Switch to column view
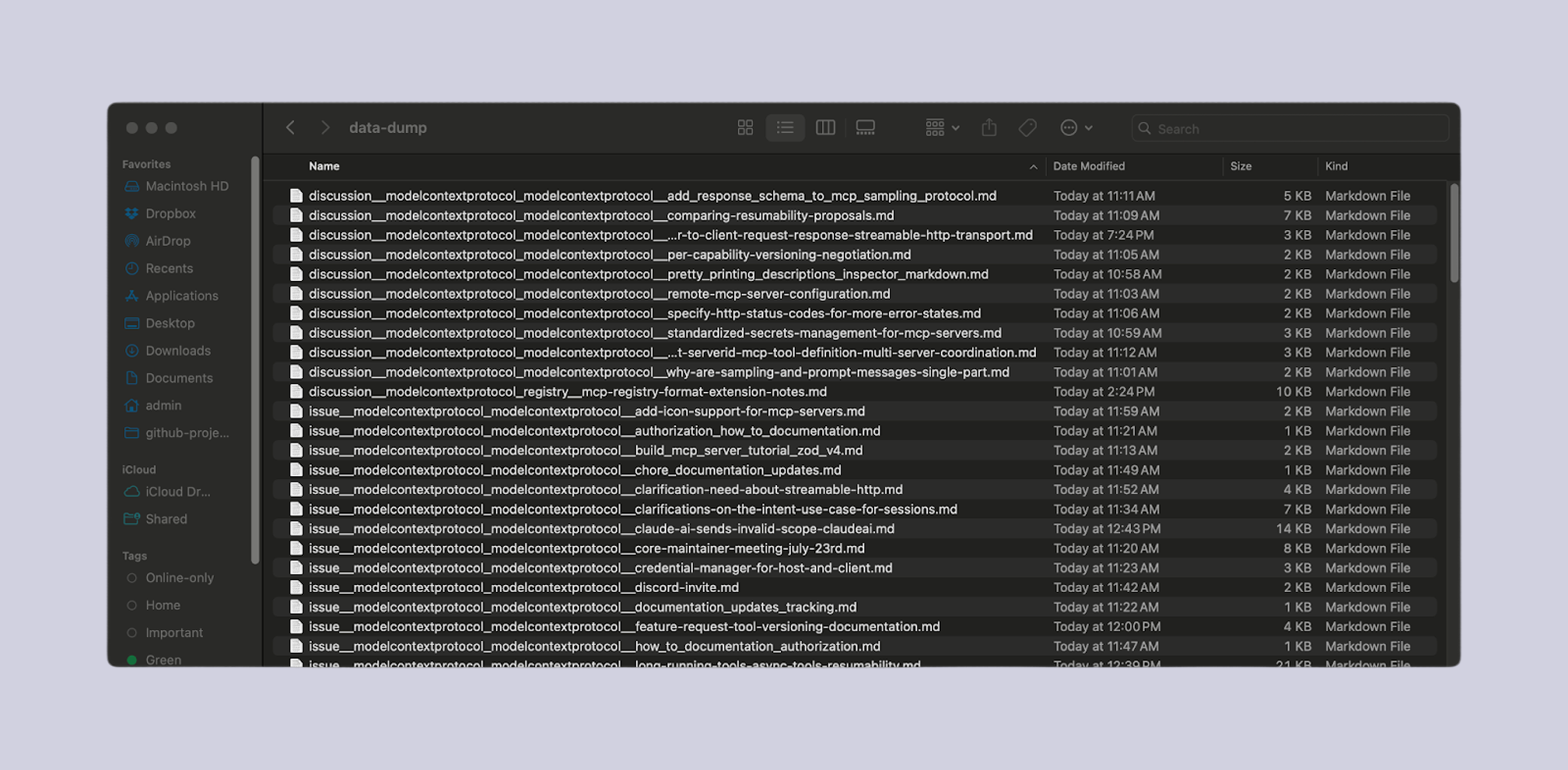This screenshot has height=770, width=1568. (825, 128)
